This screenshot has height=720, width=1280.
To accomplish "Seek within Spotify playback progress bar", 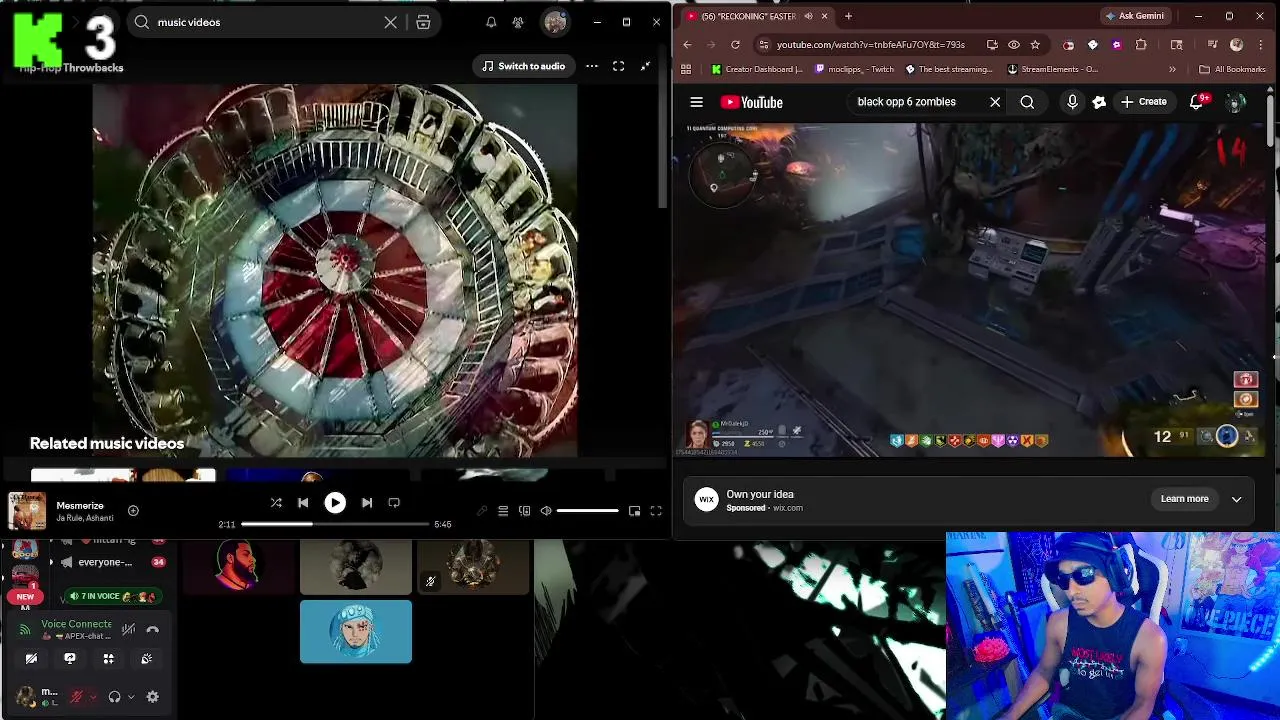I will point(335,524).
